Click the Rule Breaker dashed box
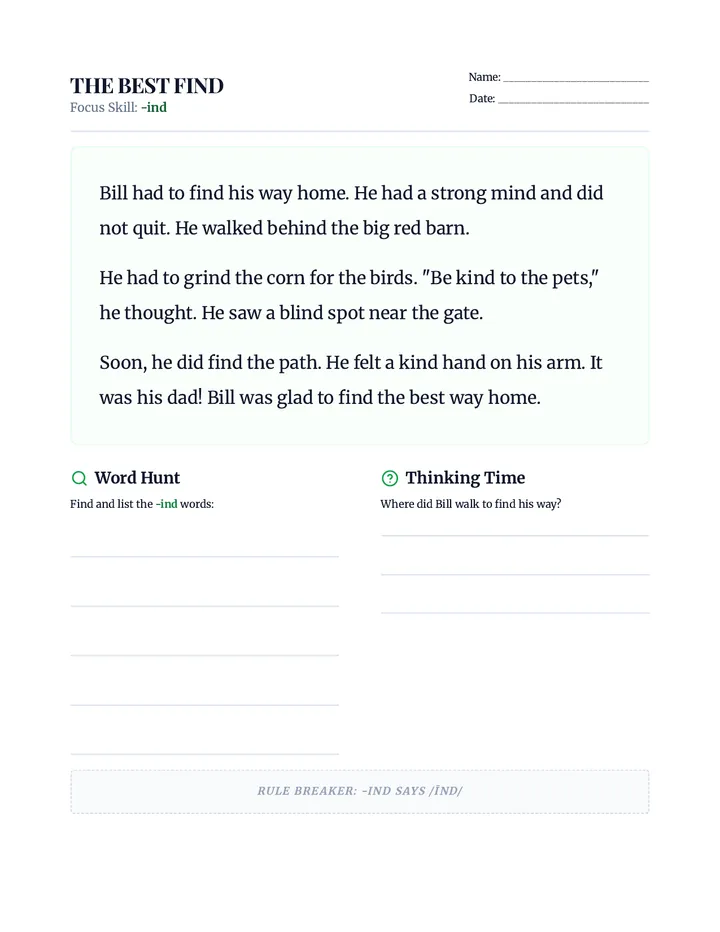The width and height of the screenshot is (720, 932). click(x=360, y=791)
